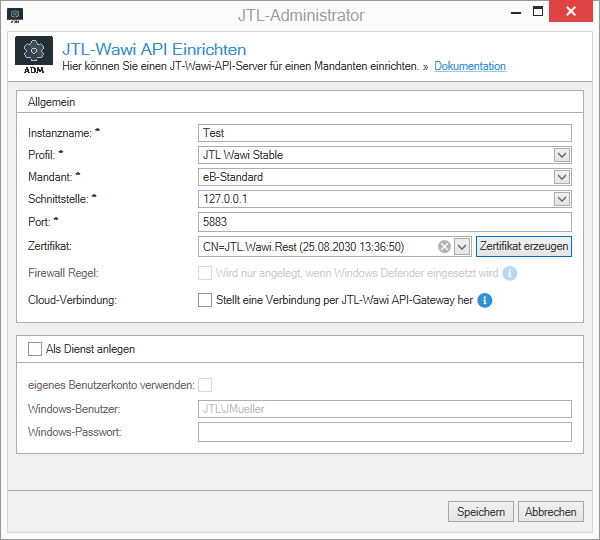Expand the Mandant dropdown list
This screenshot has height=540, width=600.
tap(562, 177)
